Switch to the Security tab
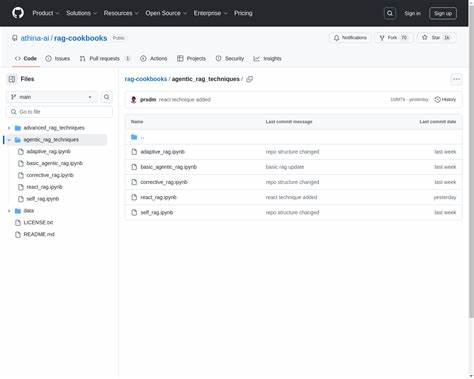This screenshot has width=474, height=379. pos(230,59)
